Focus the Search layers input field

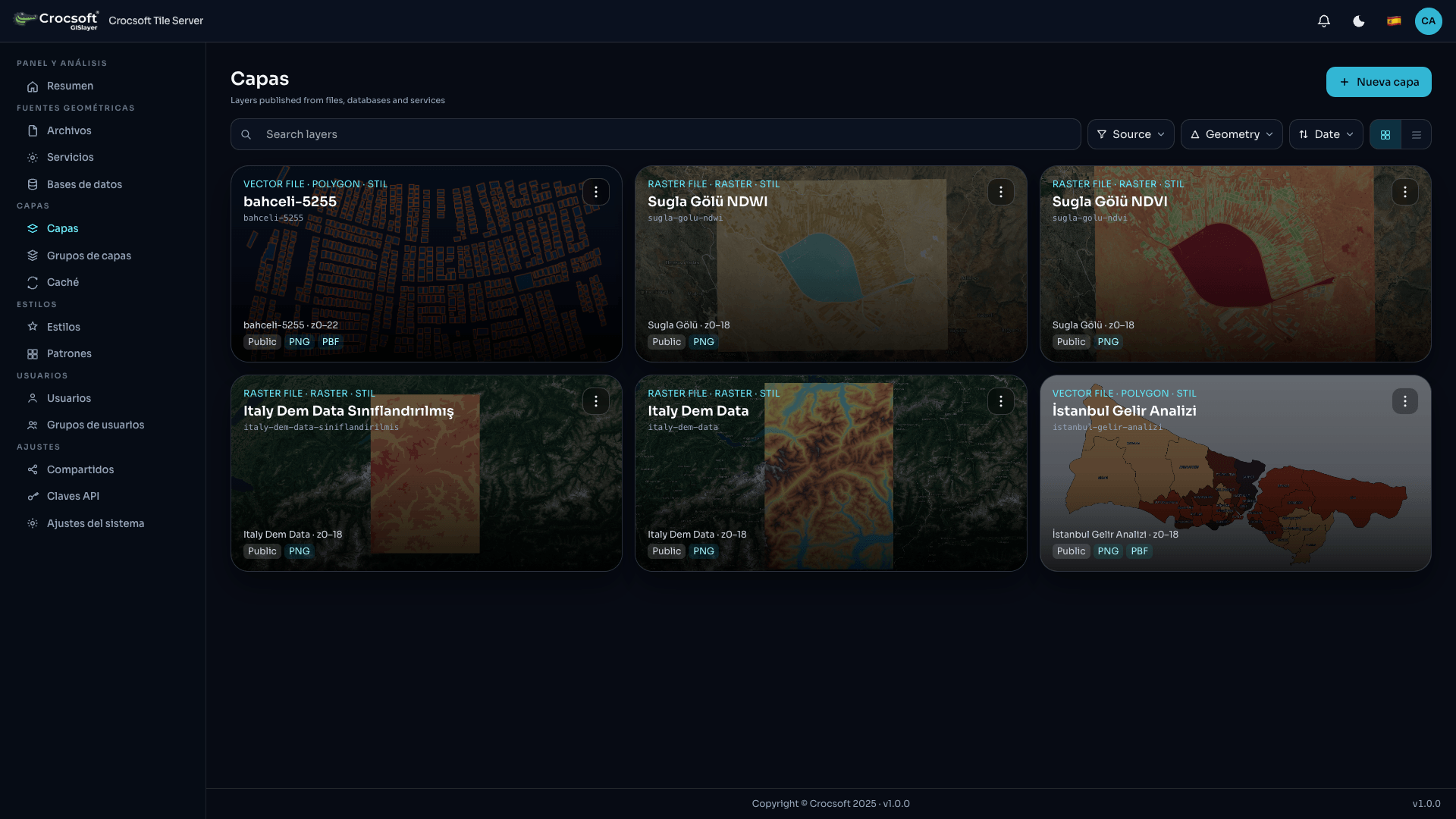pos(655,134)
